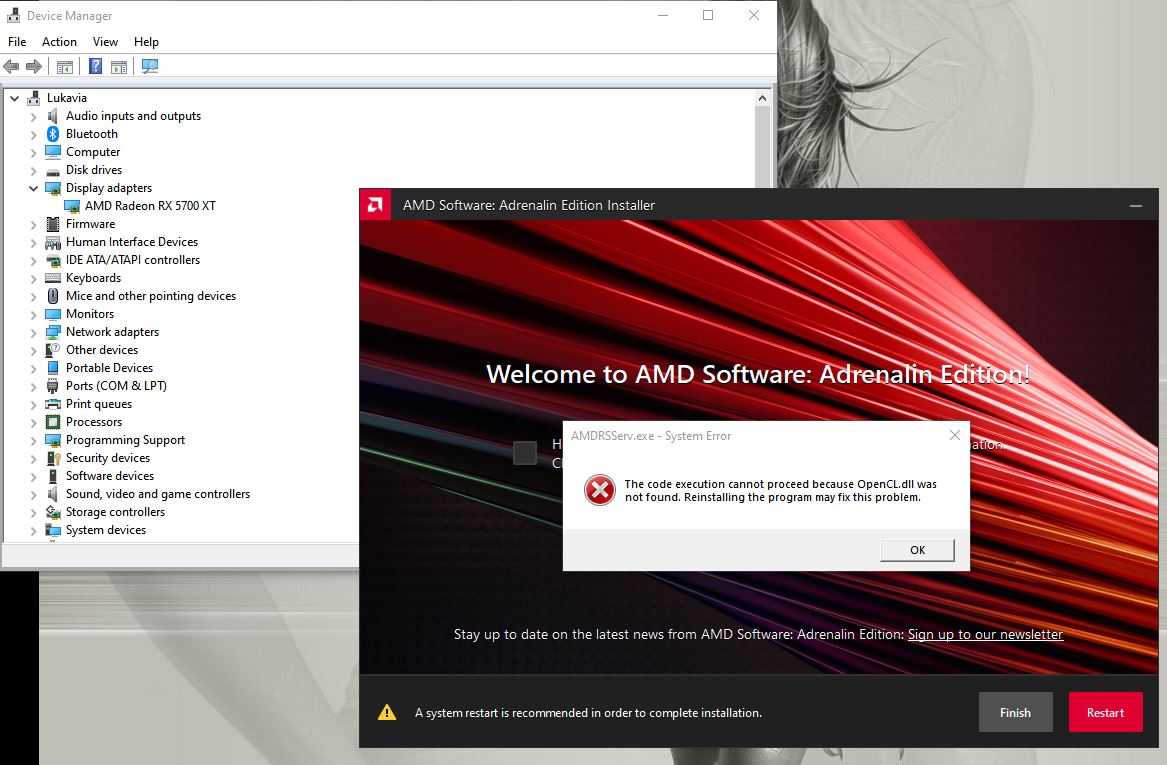Open the Help menu in Device Manager

(x=146, y=42)
